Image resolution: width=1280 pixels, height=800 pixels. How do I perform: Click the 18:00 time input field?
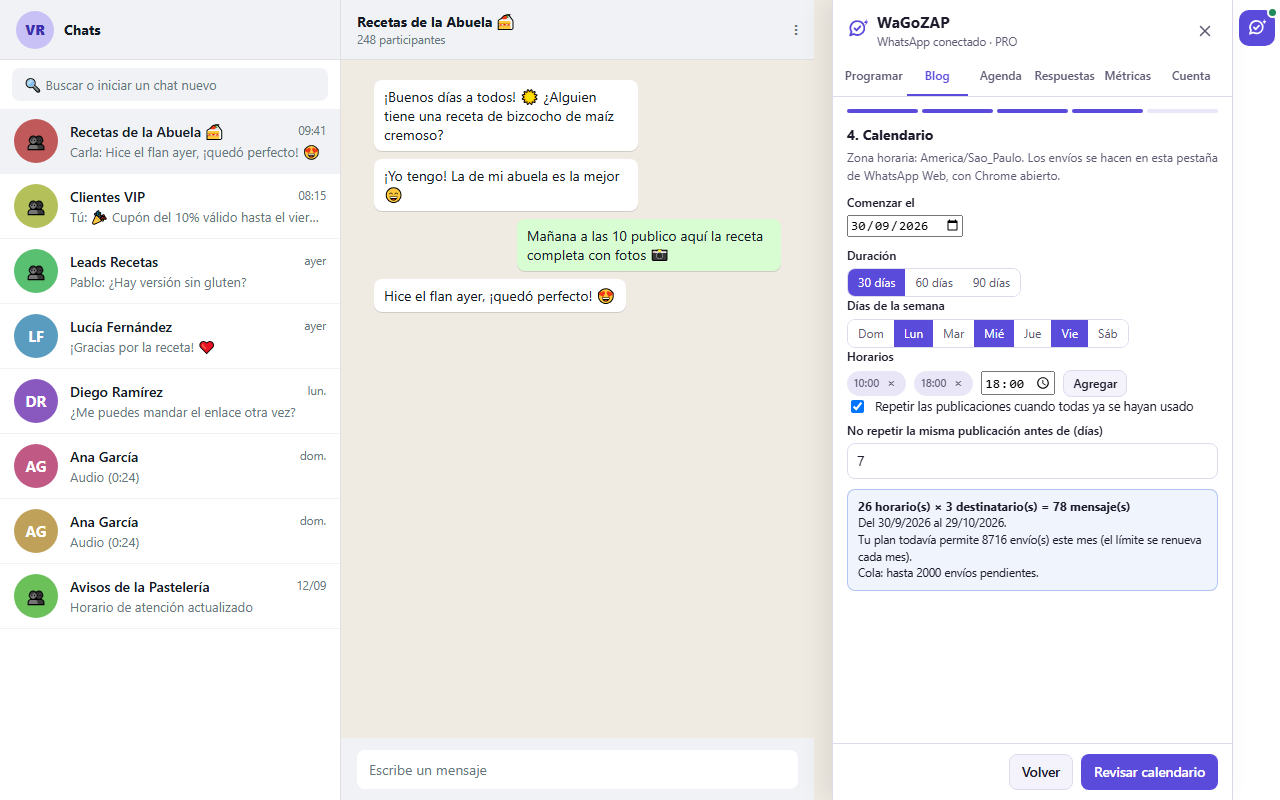coord(1018,383)
